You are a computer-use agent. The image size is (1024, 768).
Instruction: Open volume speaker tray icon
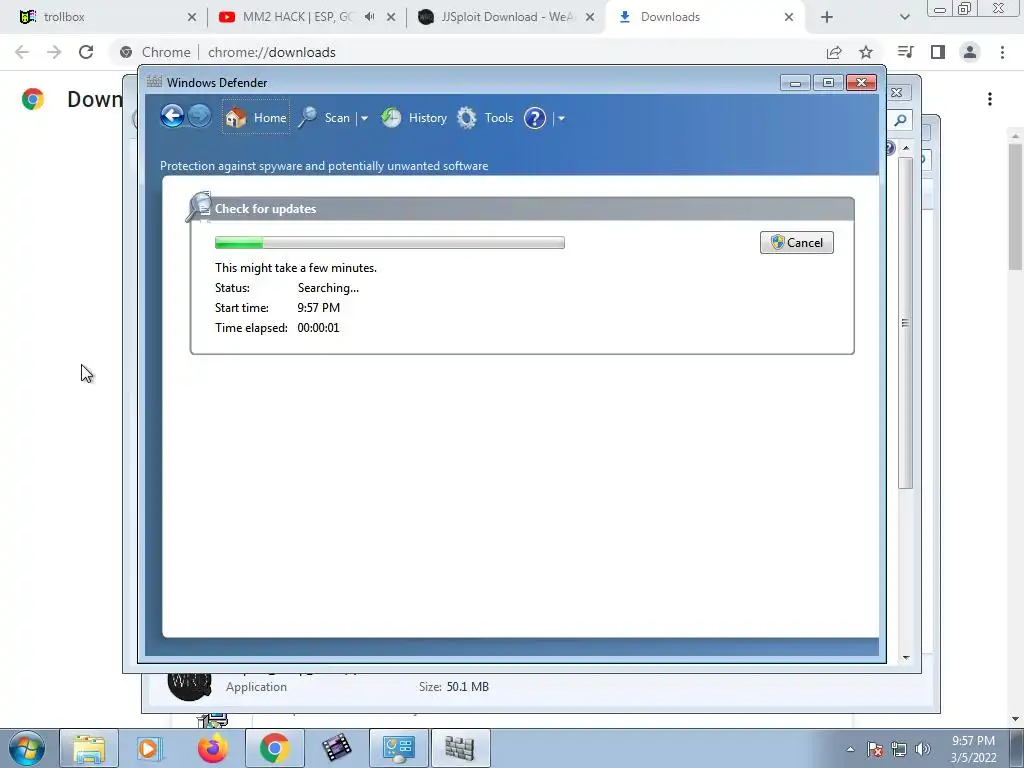(923, 749)
